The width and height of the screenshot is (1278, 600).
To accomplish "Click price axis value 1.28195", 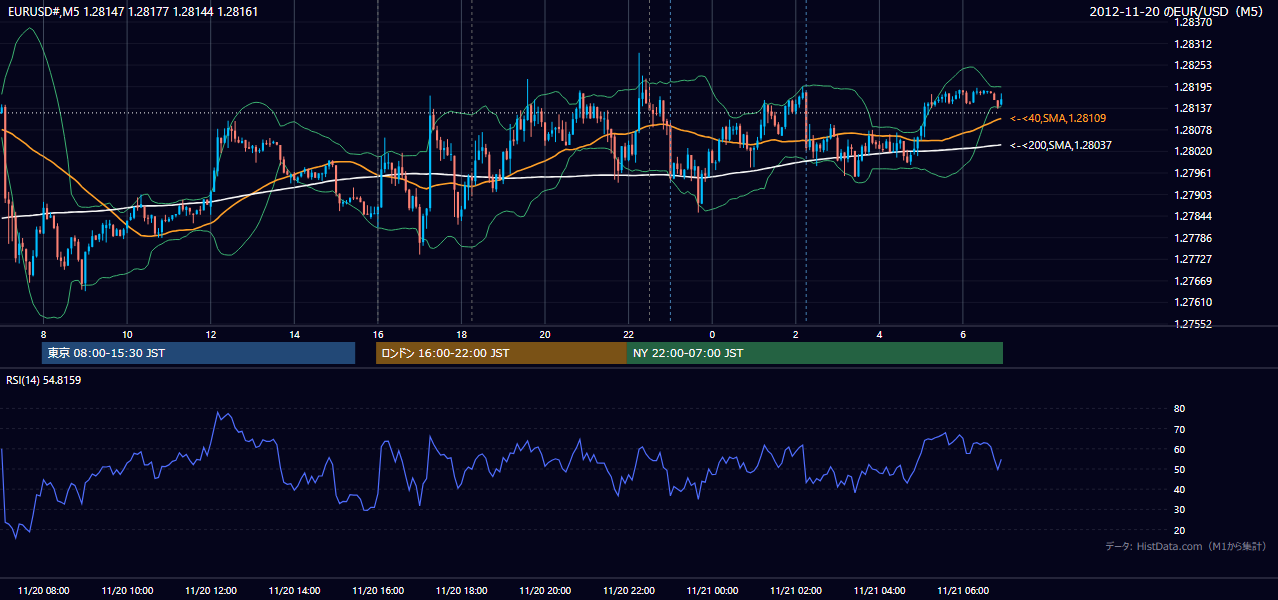I will tap(1192, 87).
